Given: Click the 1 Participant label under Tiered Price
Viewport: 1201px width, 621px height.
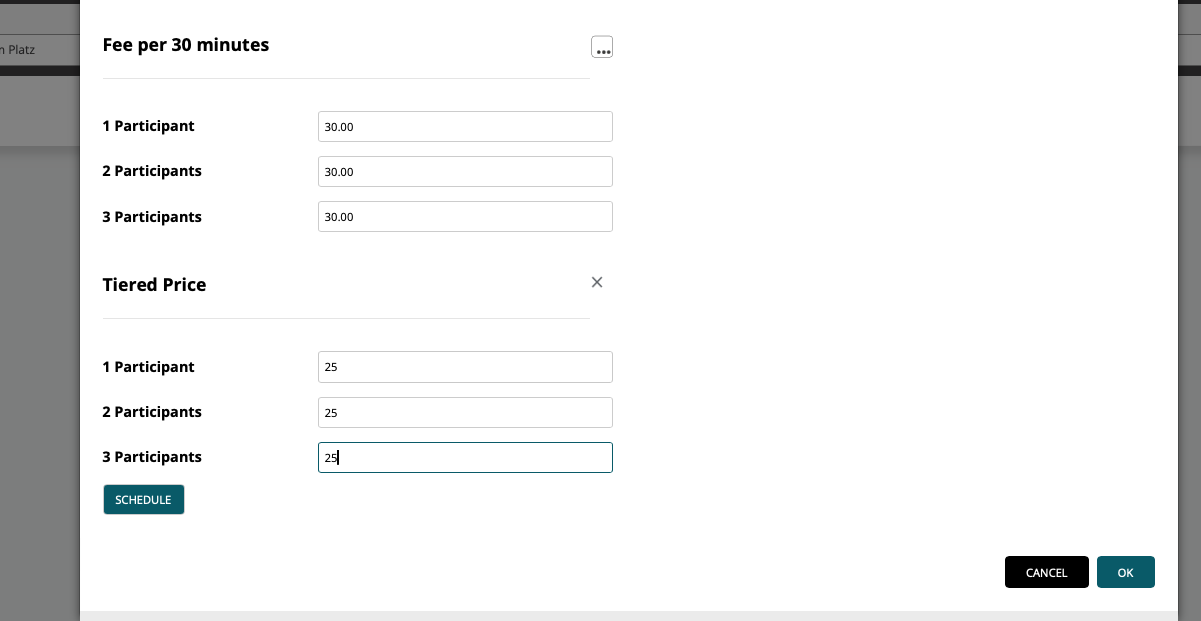Looking at the screenshot, I should 148,367.
